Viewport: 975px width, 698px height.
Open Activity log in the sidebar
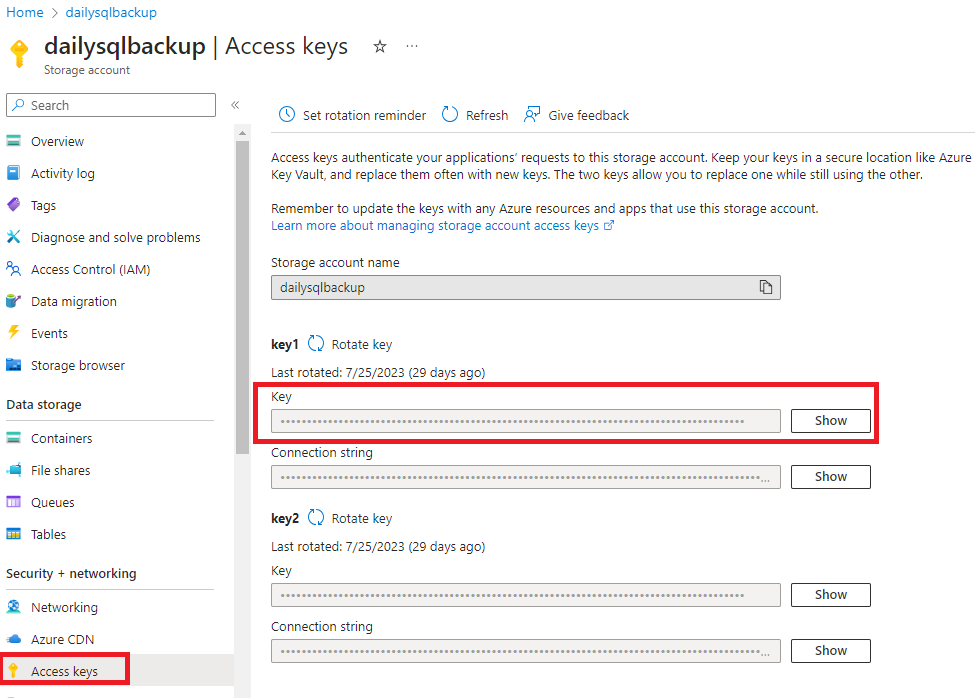click(x=63, y=173)
